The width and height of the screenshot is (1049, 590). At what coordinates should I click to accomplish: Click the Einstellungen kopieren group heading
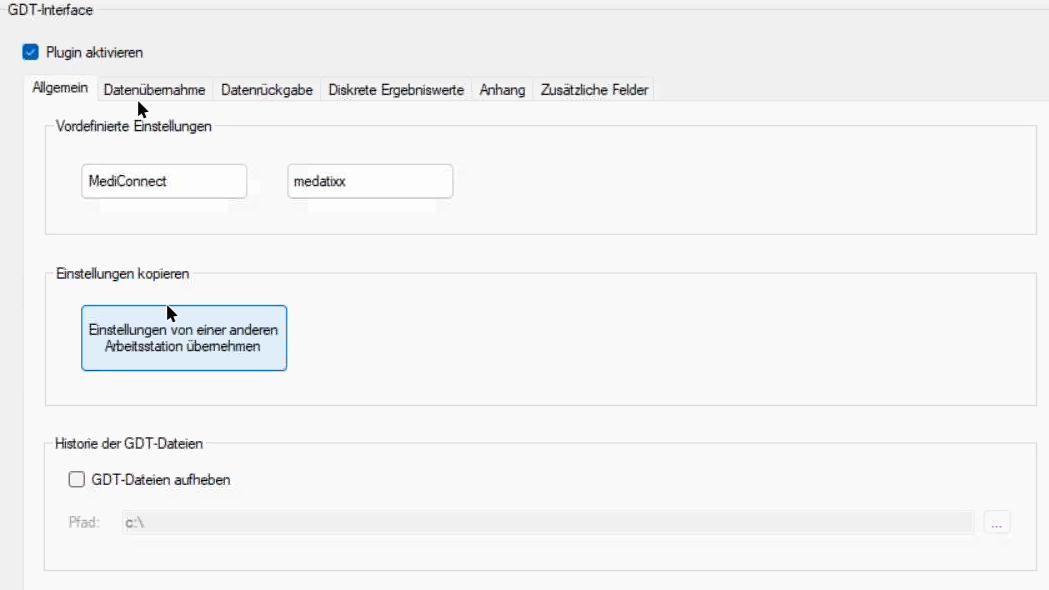click(122, 273)
